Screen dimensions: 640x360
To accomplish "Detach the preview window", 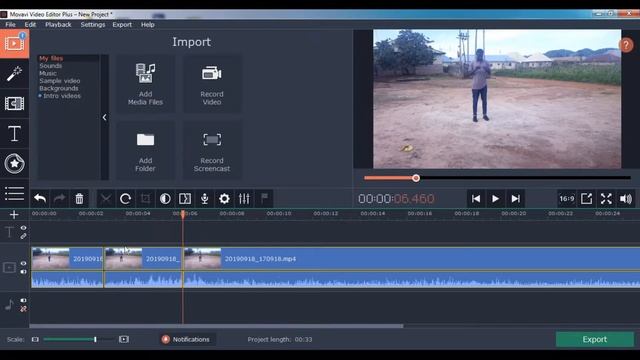I will point(587,199).
